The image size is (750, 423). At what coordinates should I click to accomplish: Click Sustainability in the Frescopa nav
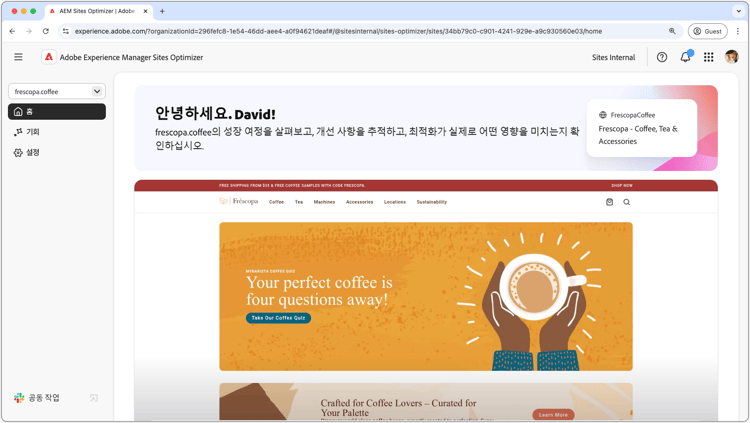(x=431, y=202)
